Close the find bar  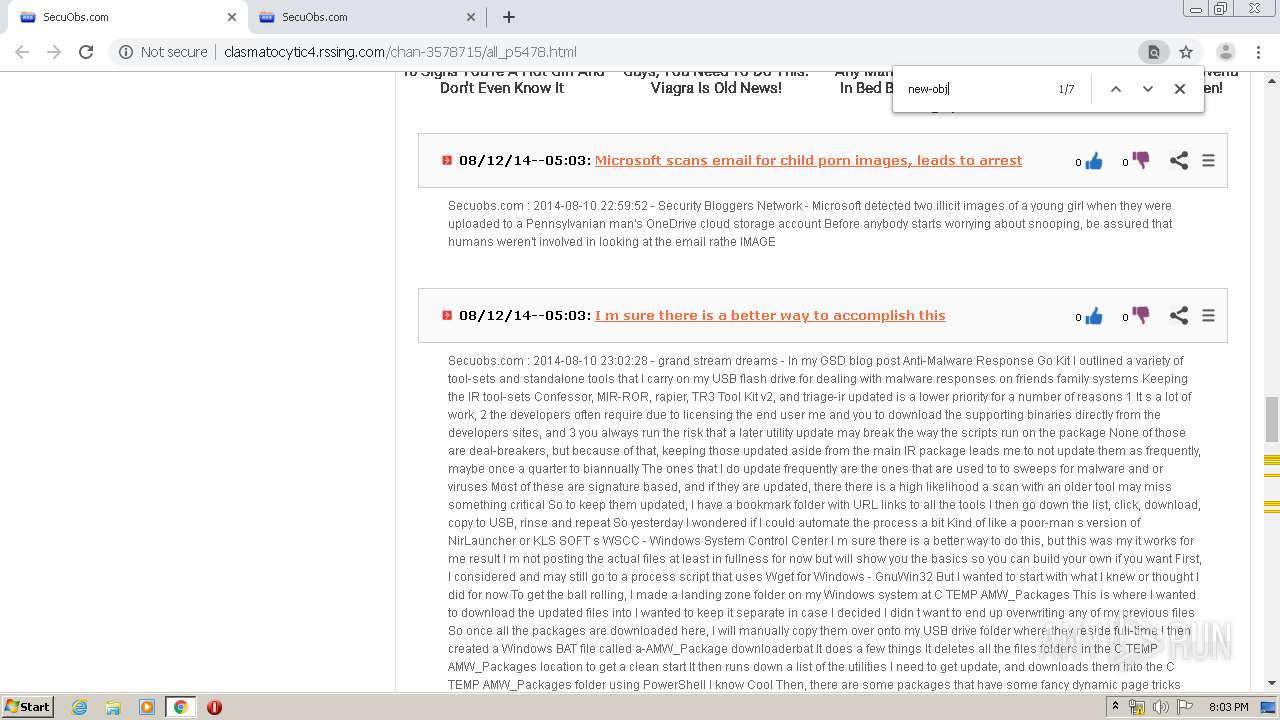(1180, 89)
